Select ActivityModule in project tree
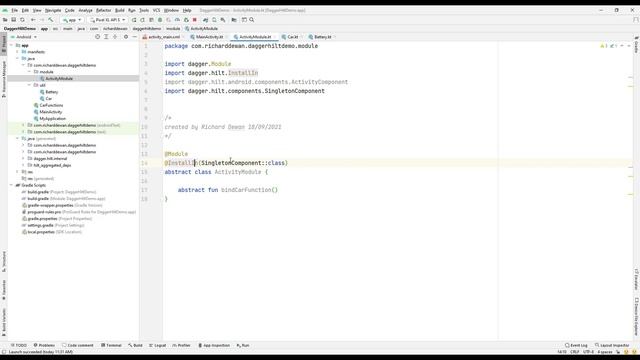This screenshot has height=360, width=640. point(59,78)
